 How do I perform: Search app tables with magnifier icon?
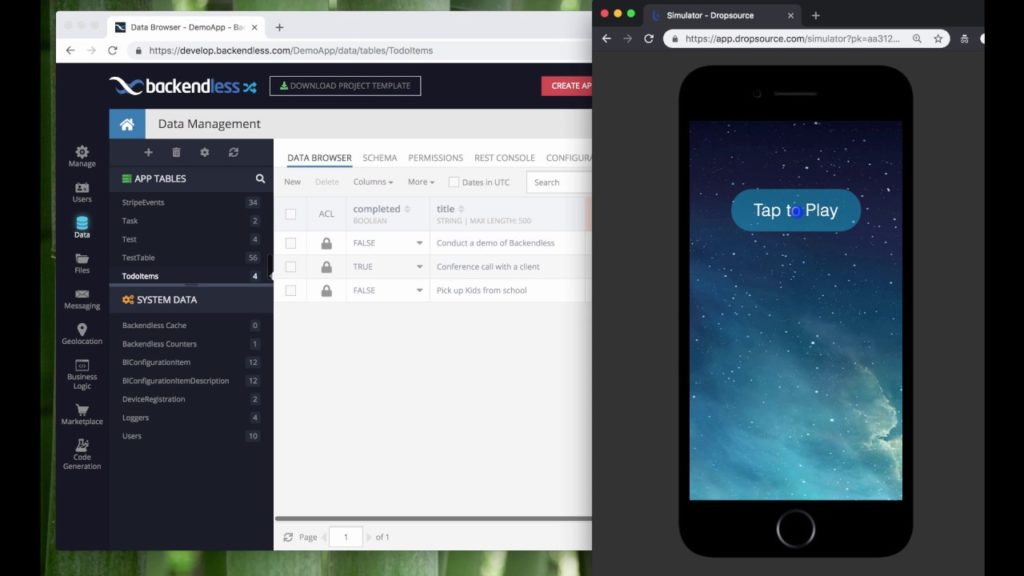[x=260, y=178]
